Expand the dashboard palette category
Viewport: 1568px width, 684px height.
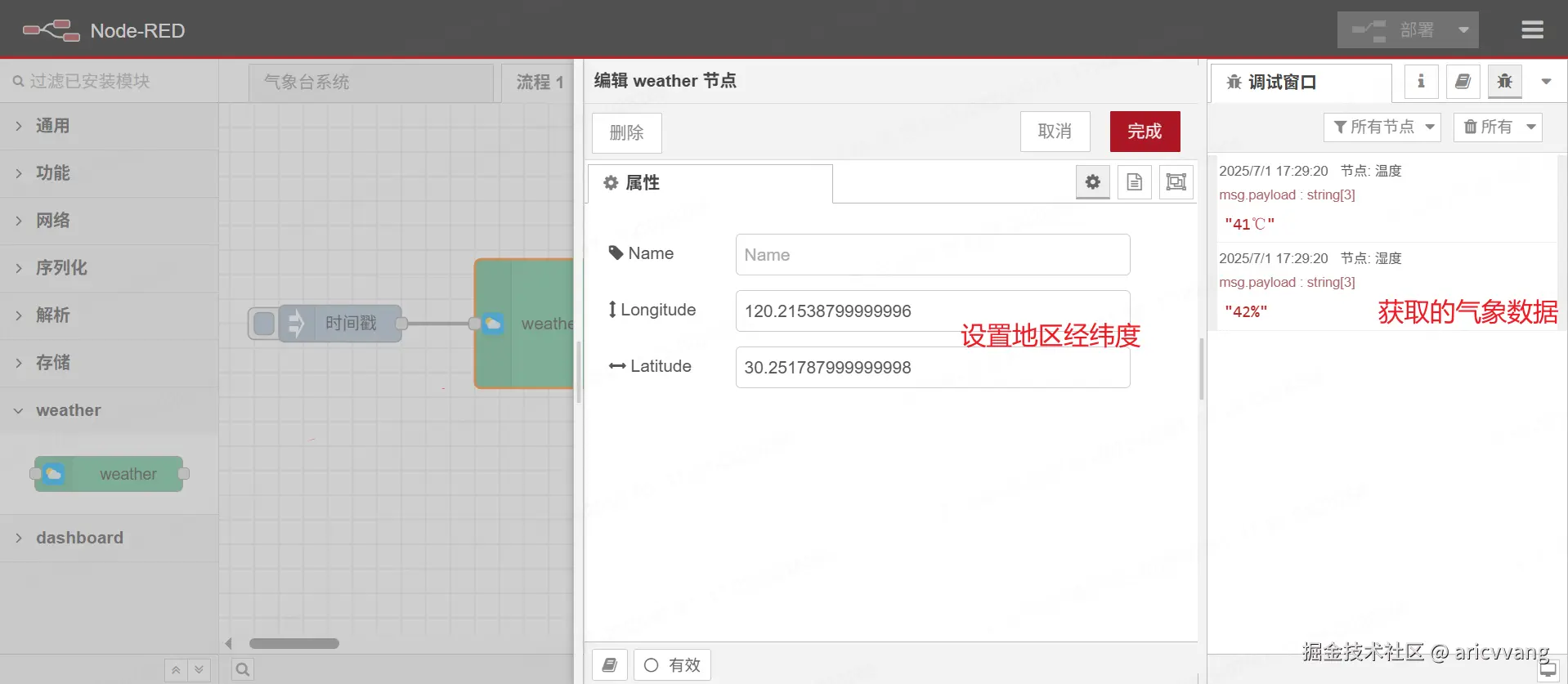point(109,538)
